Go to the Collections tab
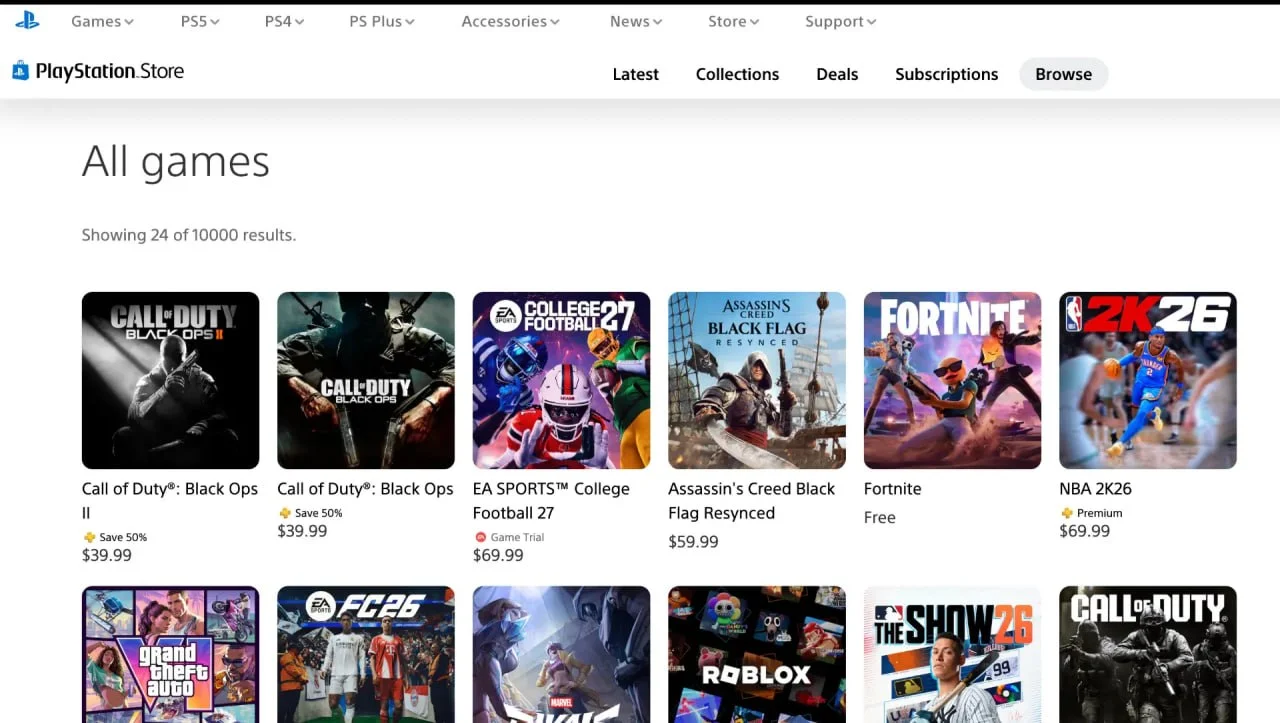1280x723 pixels. coord(737,74)
